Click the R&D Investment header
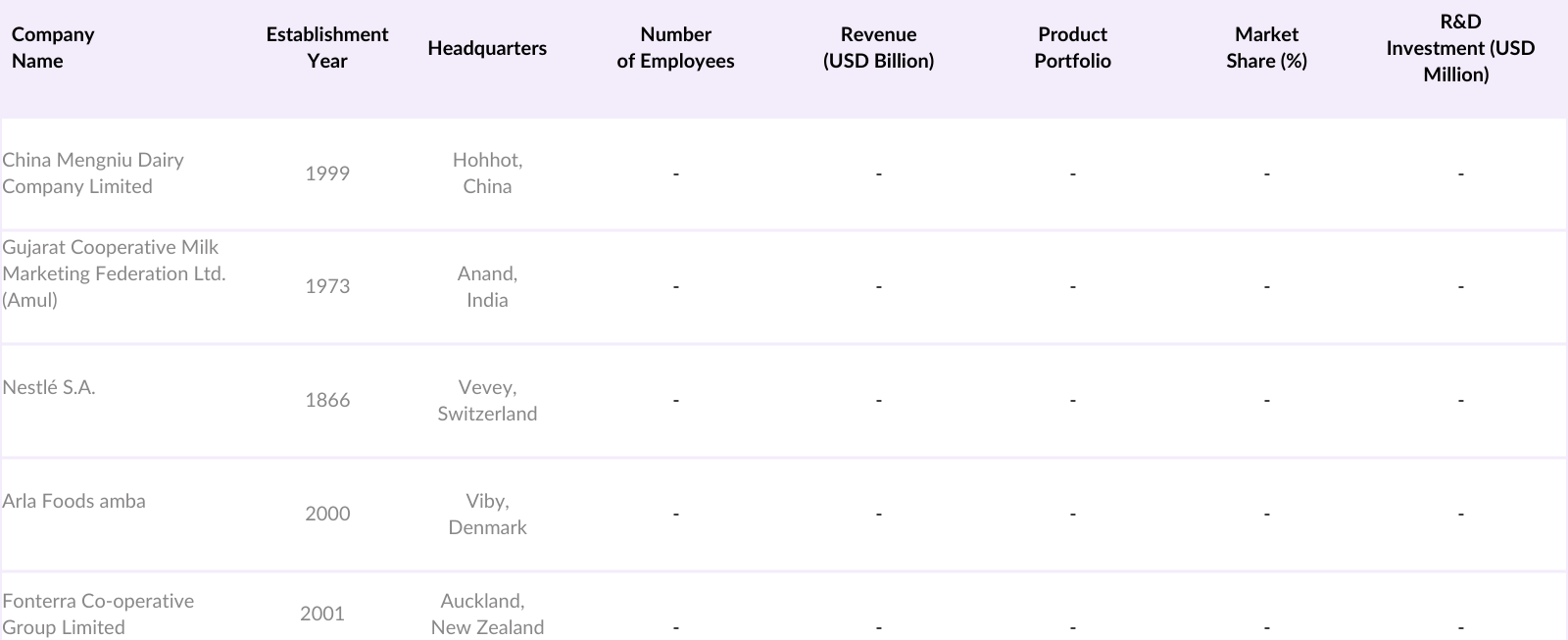 [1459, 48]
